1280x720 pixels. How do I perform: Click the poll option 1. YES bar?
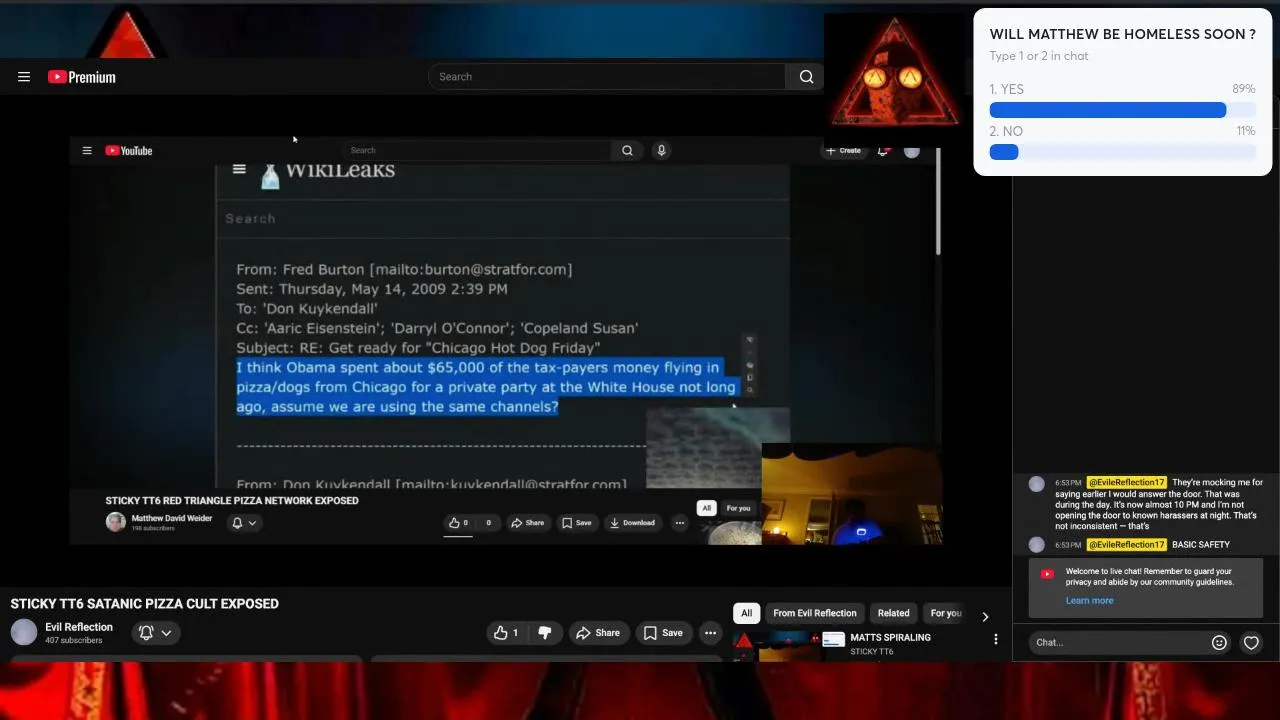[x=1122, y=110]
